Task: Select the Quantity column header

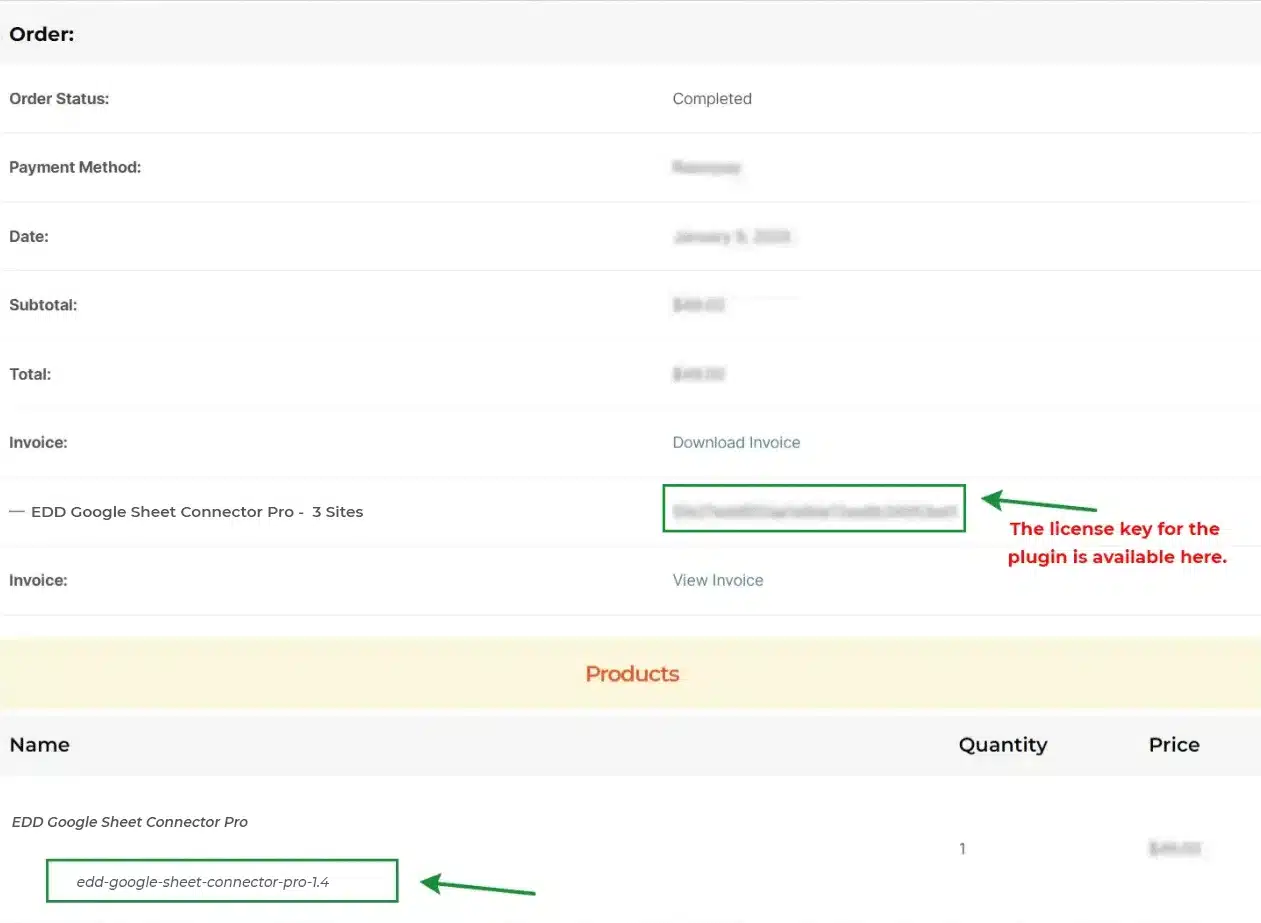Action: (x=1002, y=745)
